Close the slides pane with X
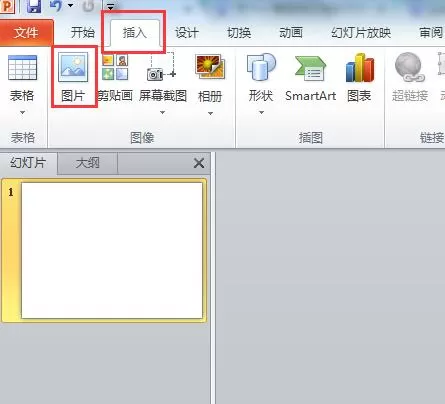 point(199,163)
